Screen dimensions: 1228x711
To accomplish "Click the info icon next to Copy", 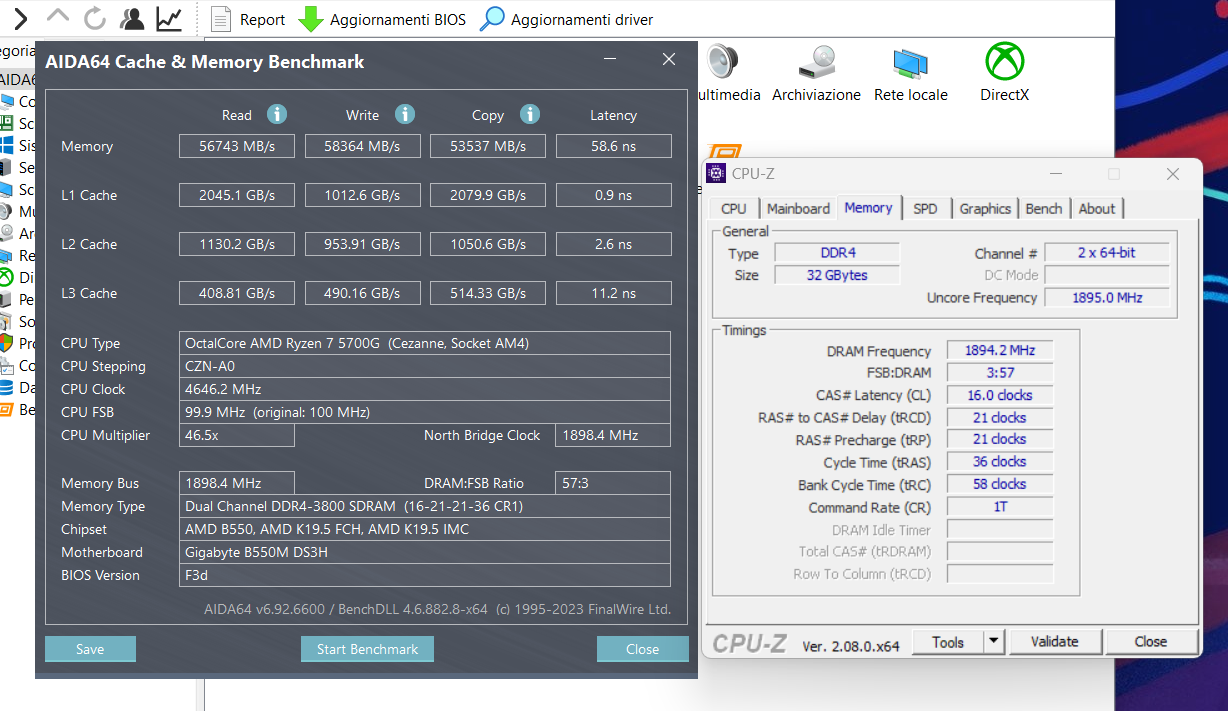I will [x=530, y=114].
